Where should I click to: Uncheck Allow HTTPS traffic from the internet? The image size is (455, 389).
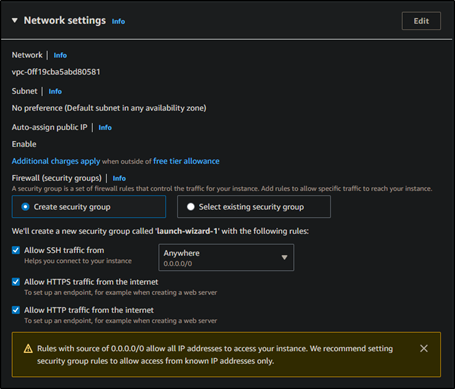tap(16, 282)
